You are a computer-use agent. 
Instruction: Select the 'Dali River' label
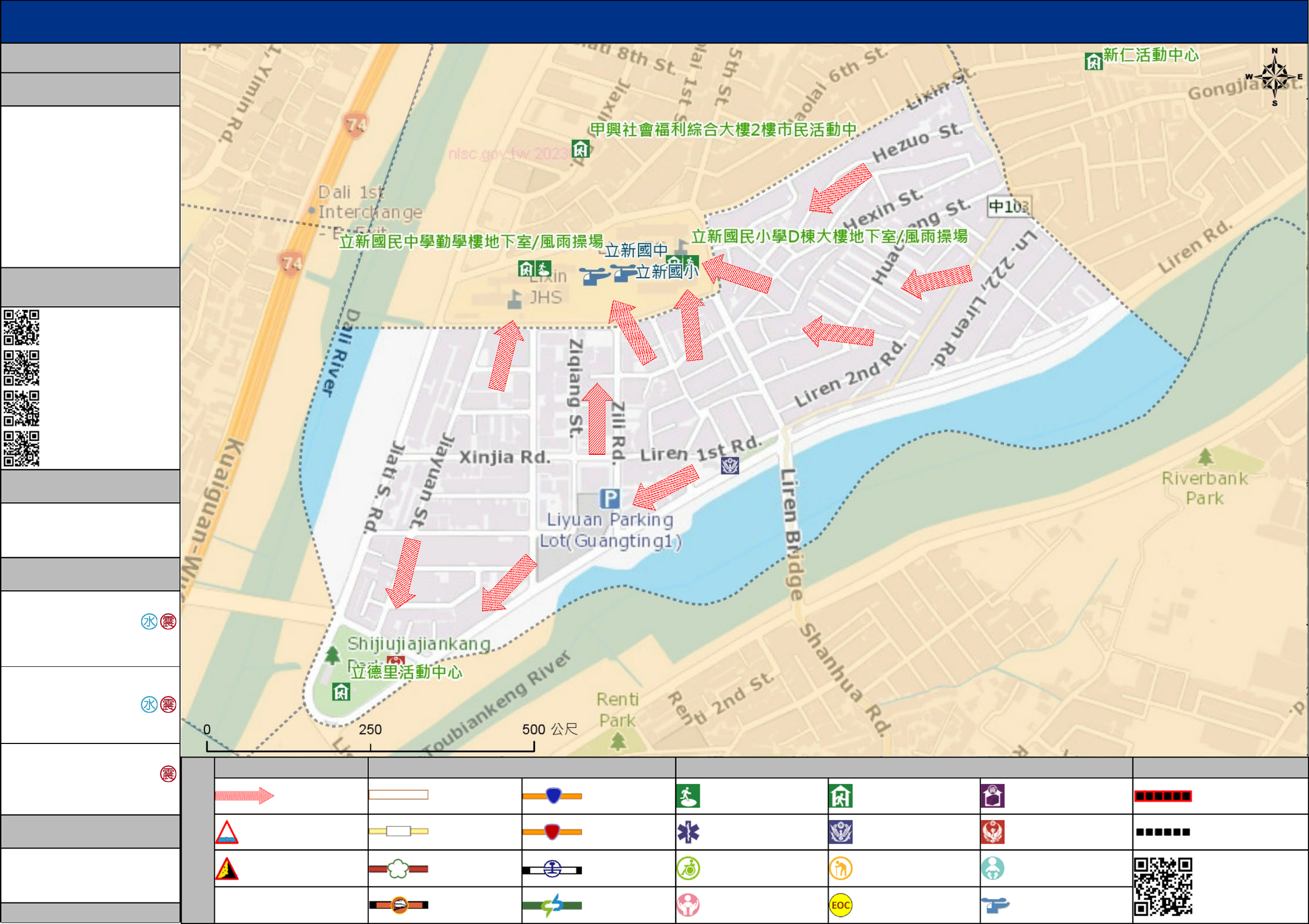tap(340, 352)
